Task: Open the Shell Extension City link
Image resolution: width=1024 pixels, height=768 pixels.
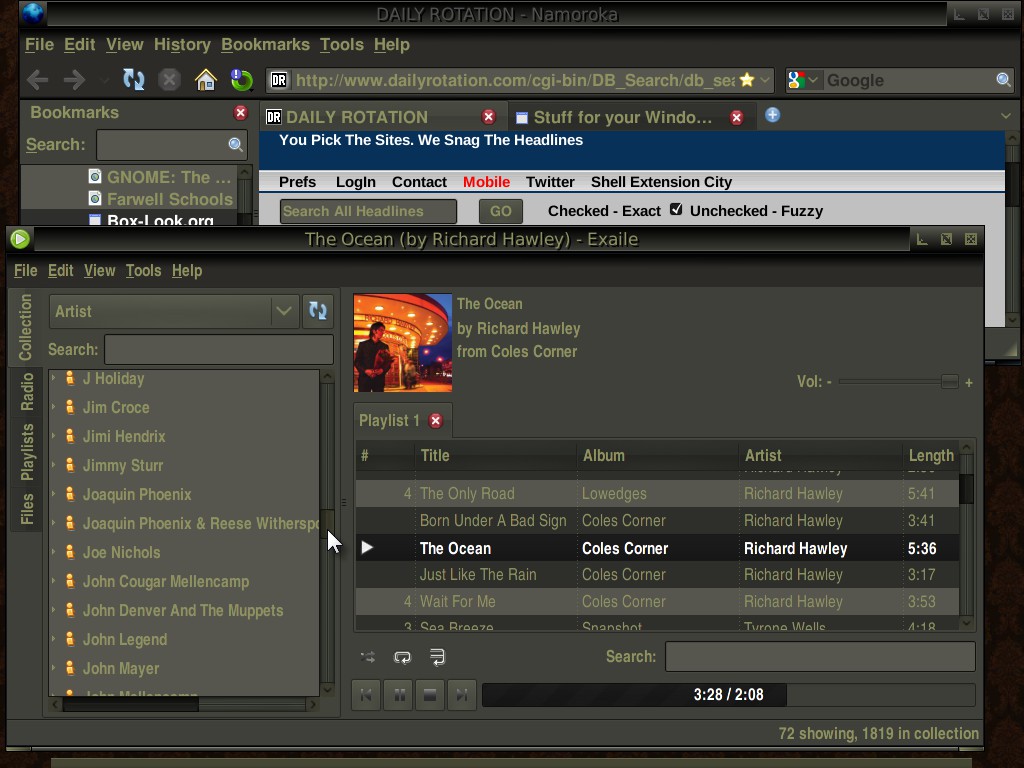Action: (662, 182)
